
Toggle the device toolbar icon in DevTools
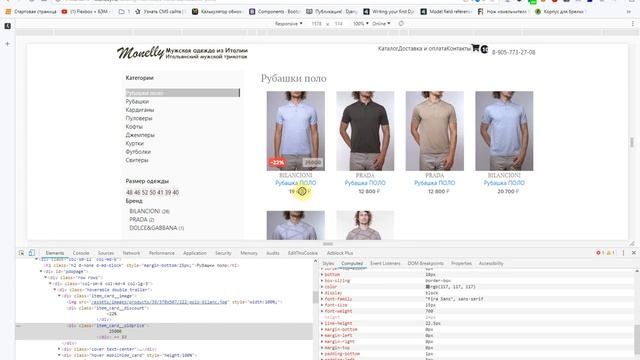[31, 253]
